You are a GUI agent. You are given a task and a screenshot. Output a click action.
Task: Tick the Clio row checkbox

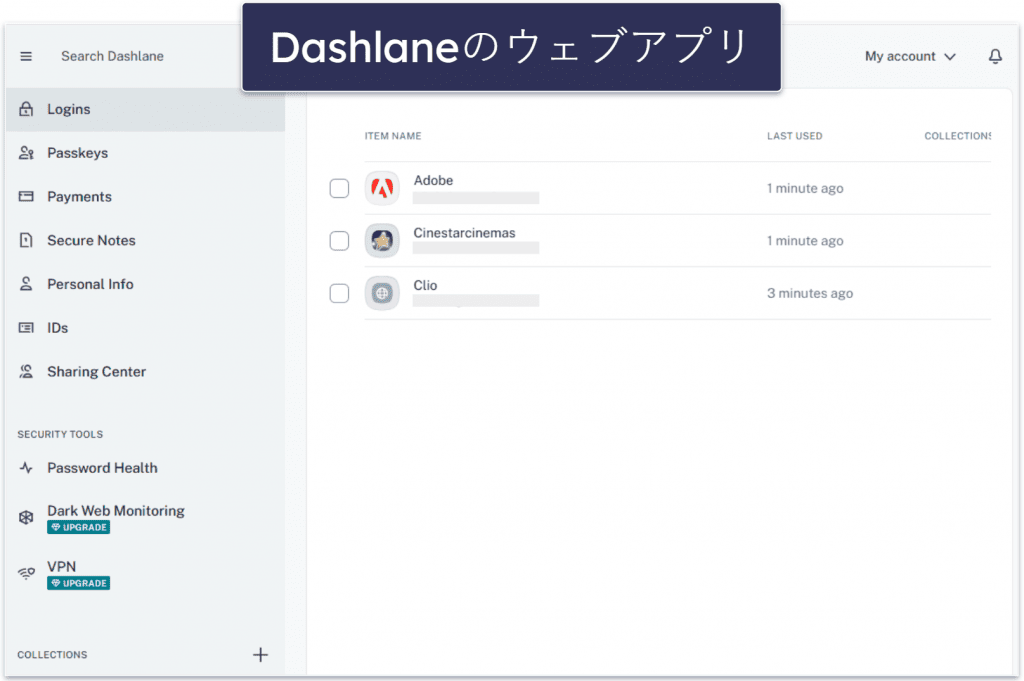click(x=339, y=293)
